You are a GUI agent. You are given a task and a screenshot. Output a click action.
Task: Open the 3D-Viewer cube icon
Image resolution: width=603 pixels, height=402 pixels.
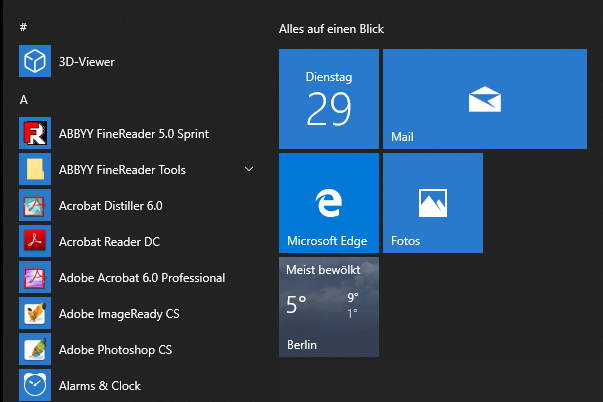click(35, 61)
